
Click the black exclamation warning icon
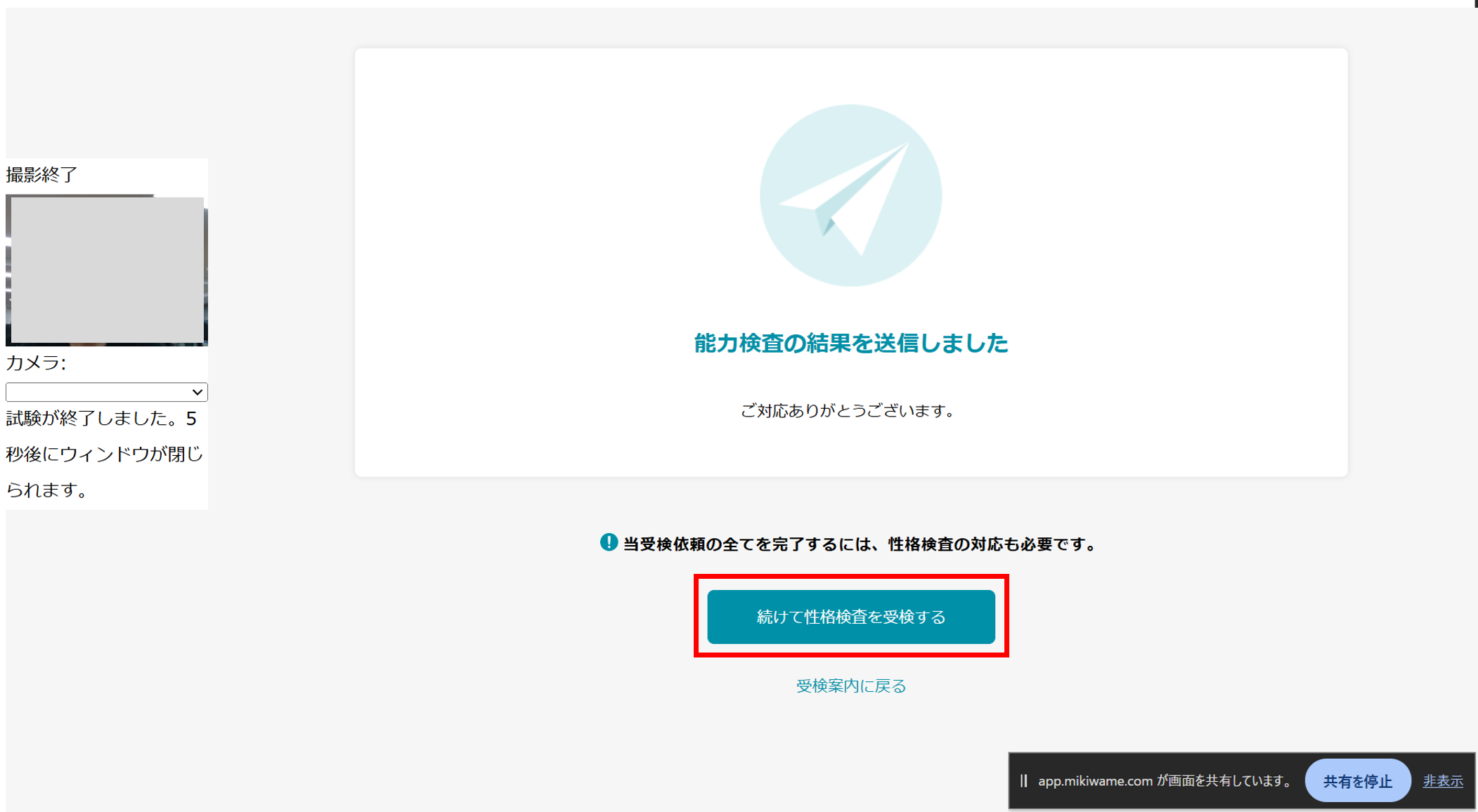click(x=609, y=543)
